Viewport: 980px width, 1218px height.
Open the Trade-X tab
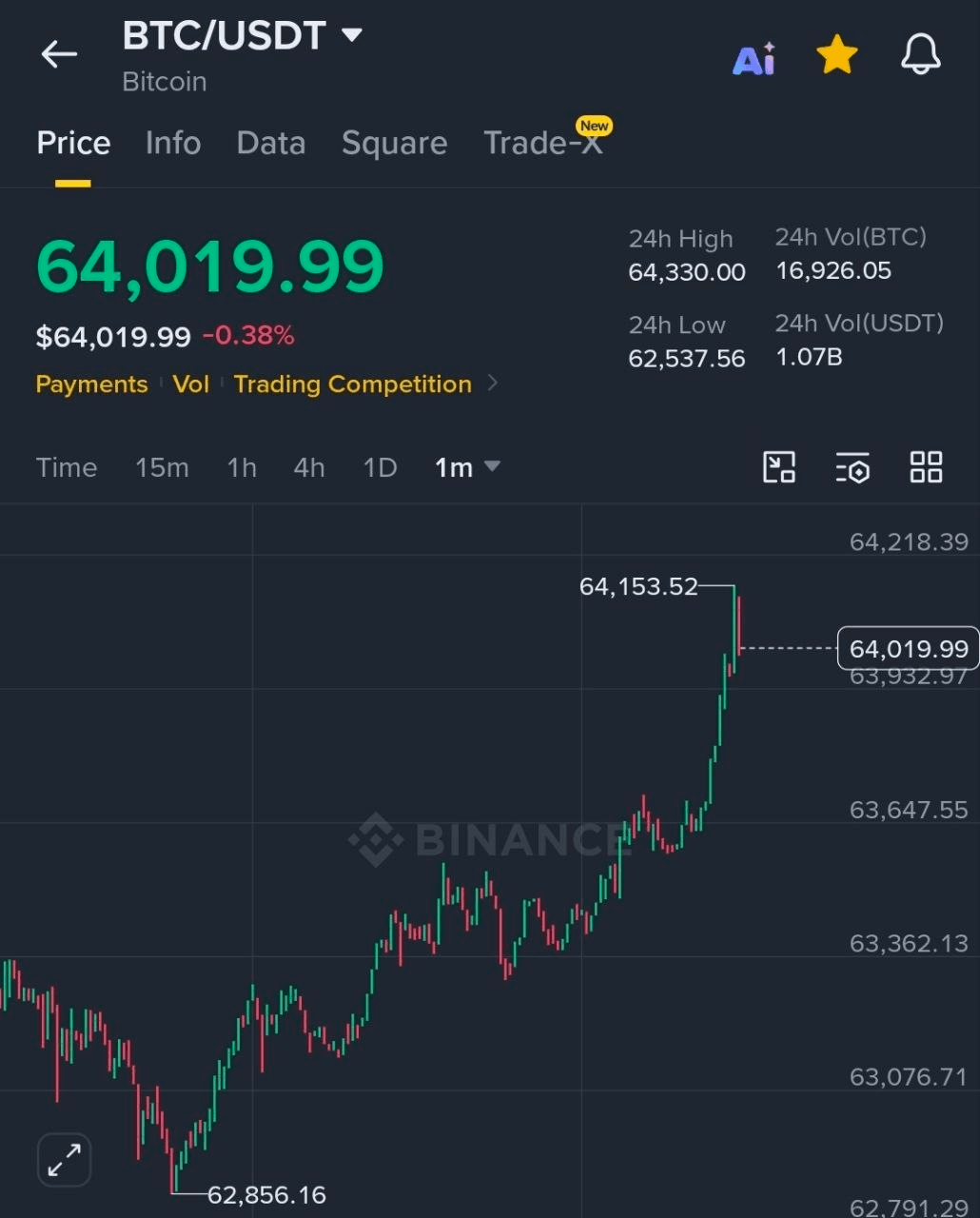[543, 143]
